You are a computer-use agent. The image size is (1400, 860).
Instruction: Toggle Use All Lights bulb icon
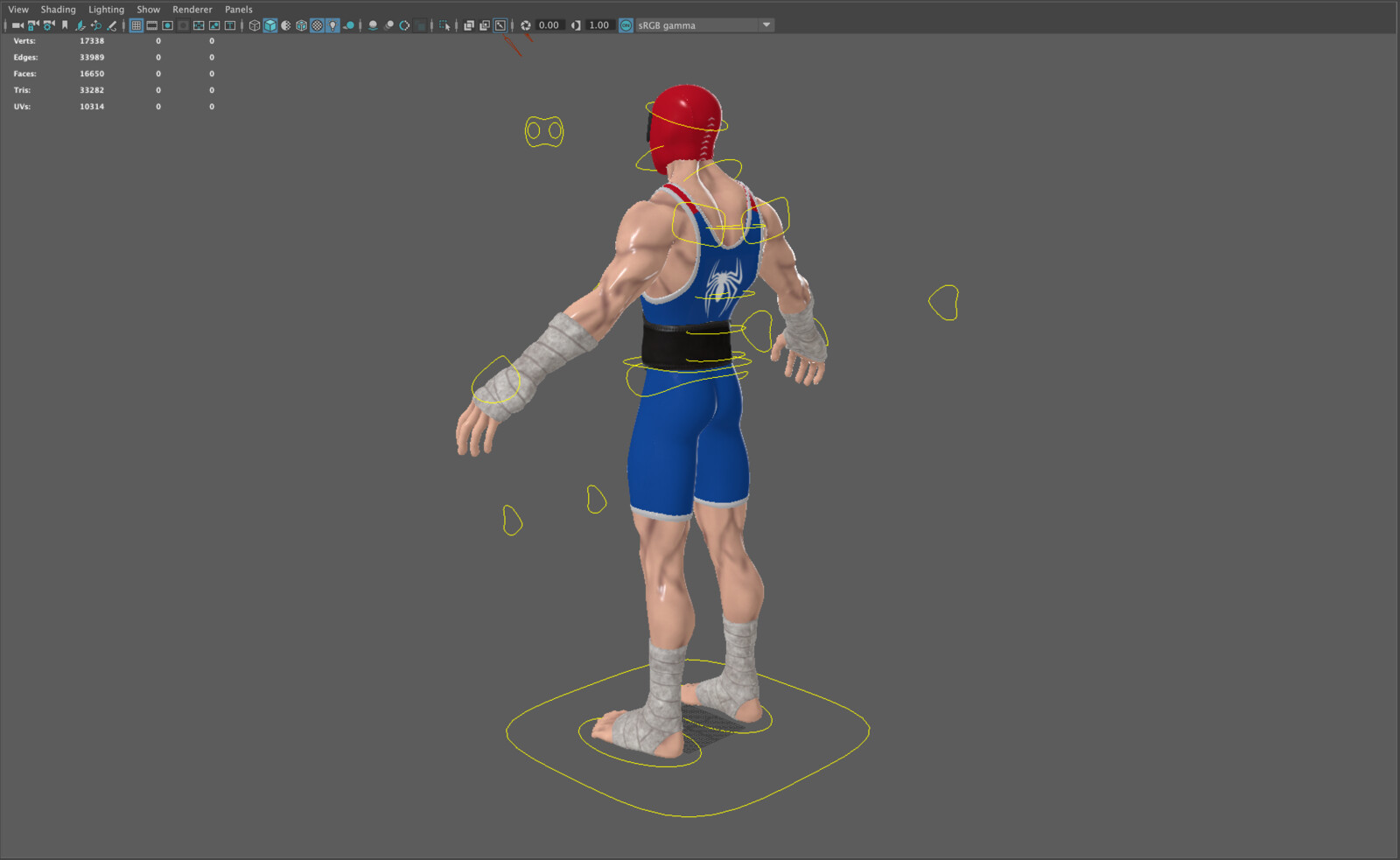[x=333, y=25]
